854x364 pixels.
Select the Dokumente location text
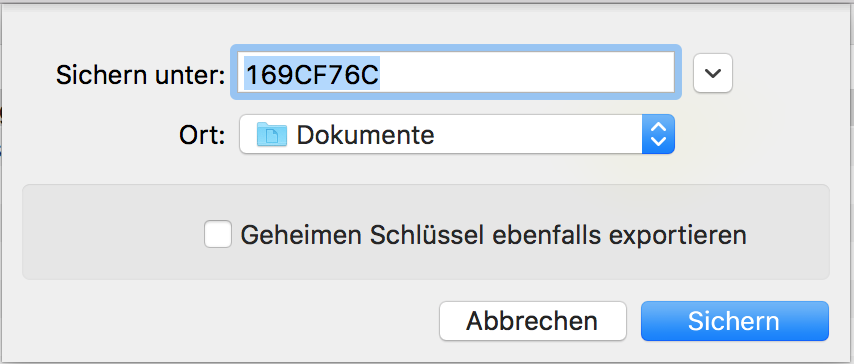365,135
